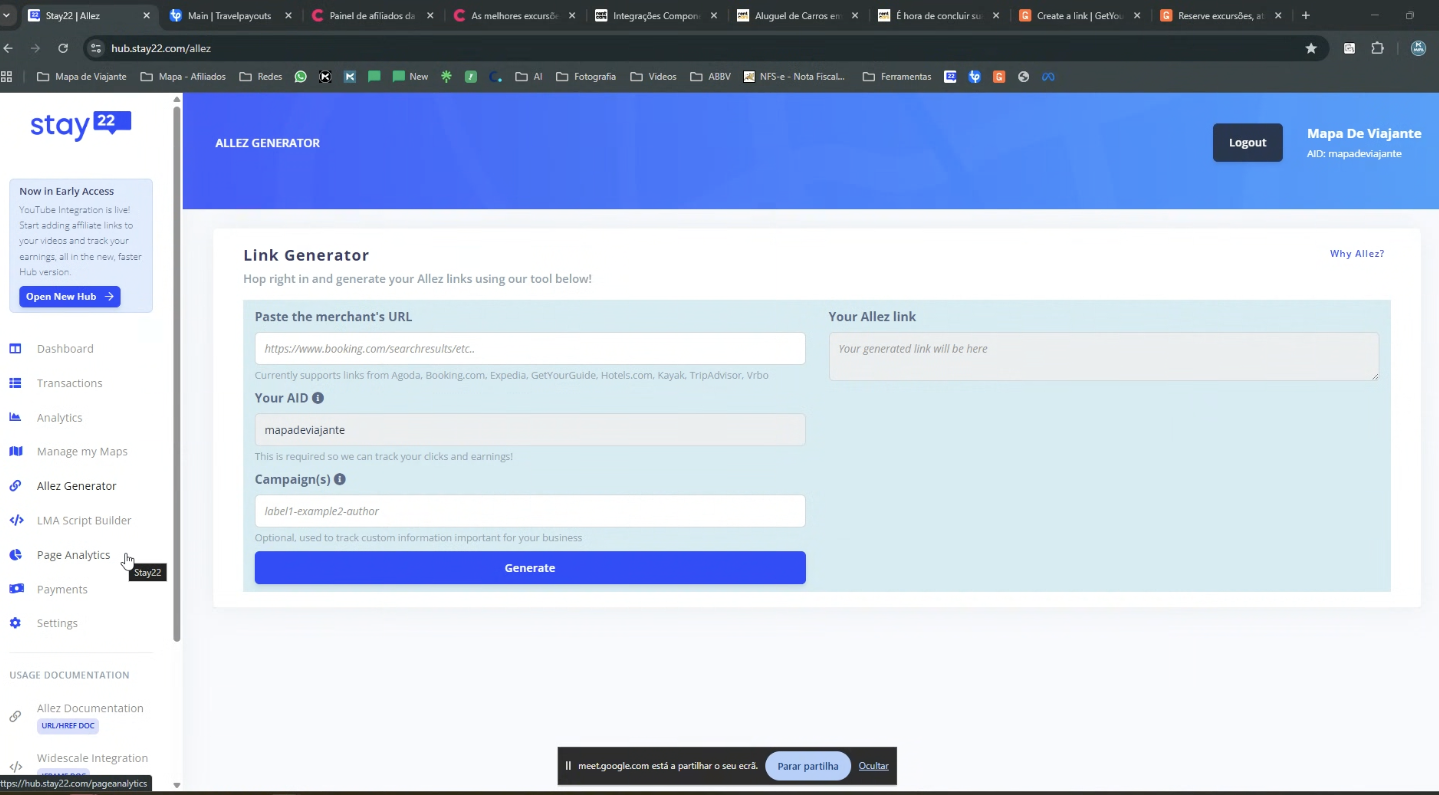
Task: Click the Page Analytics pie chart icon
Action: click(15, 555)
